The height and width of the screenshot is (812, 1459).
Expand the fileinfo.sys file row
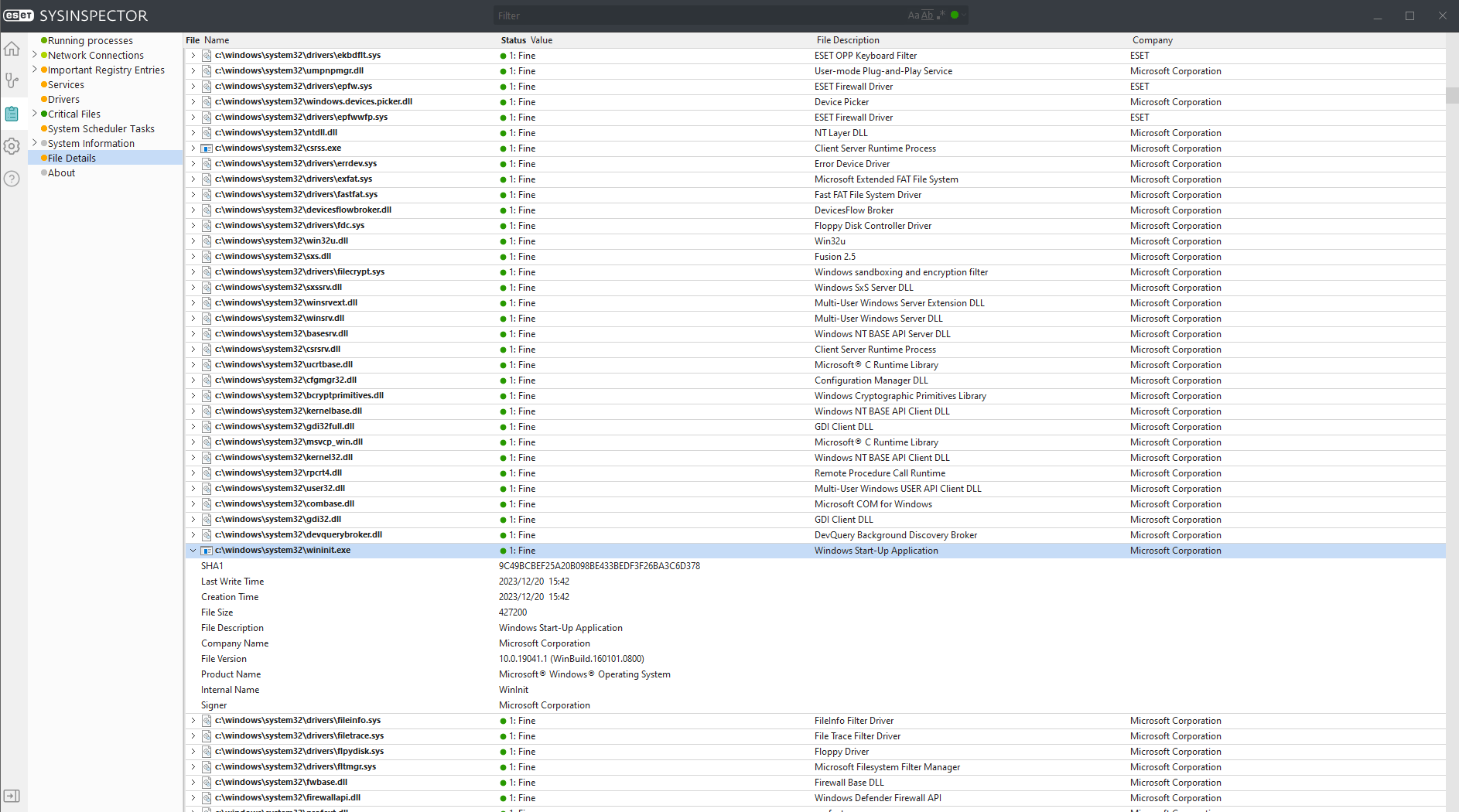193,721
